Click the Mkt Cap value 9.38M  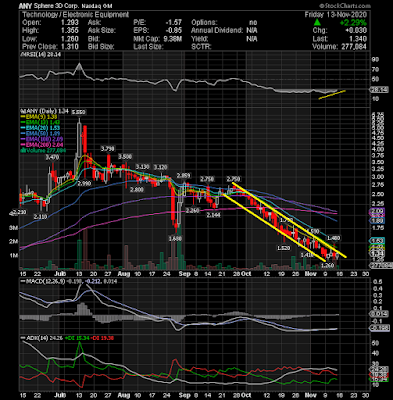172,39
